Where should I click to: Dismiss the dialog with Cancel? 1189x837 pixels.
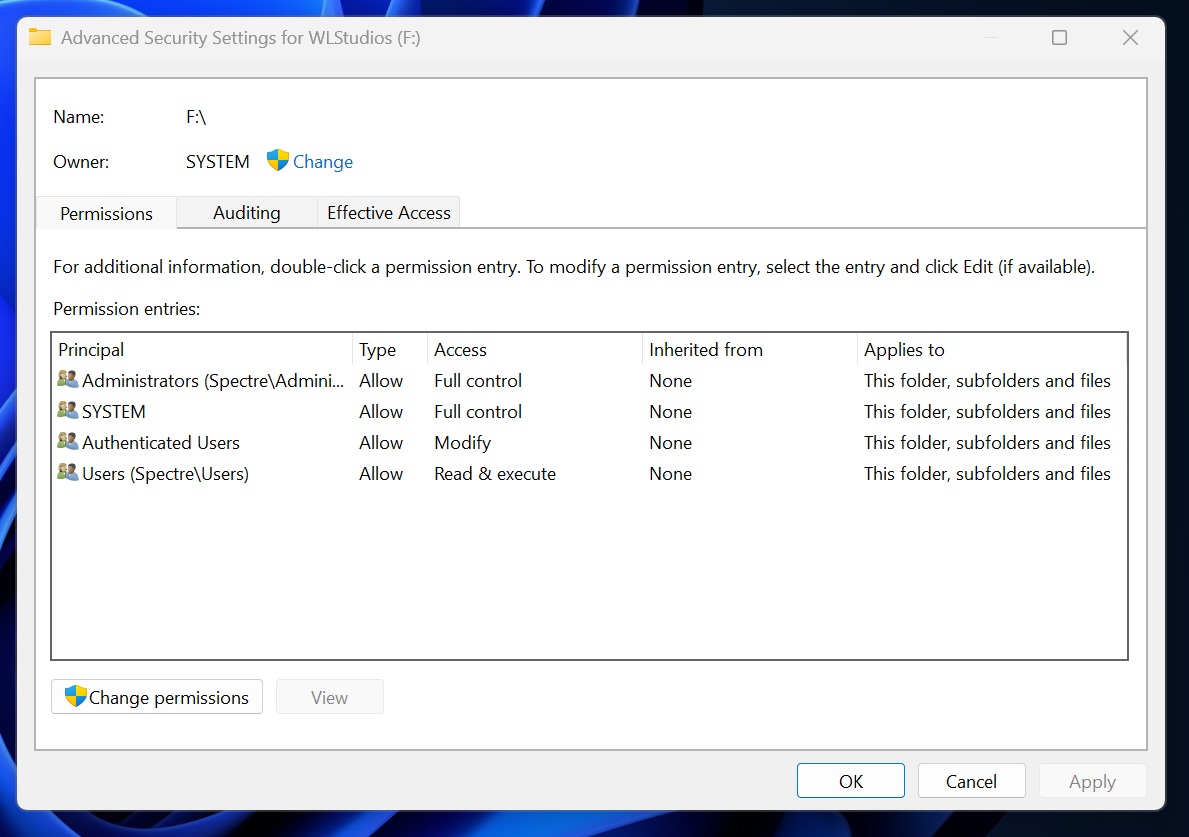click(x=971, y=780)
